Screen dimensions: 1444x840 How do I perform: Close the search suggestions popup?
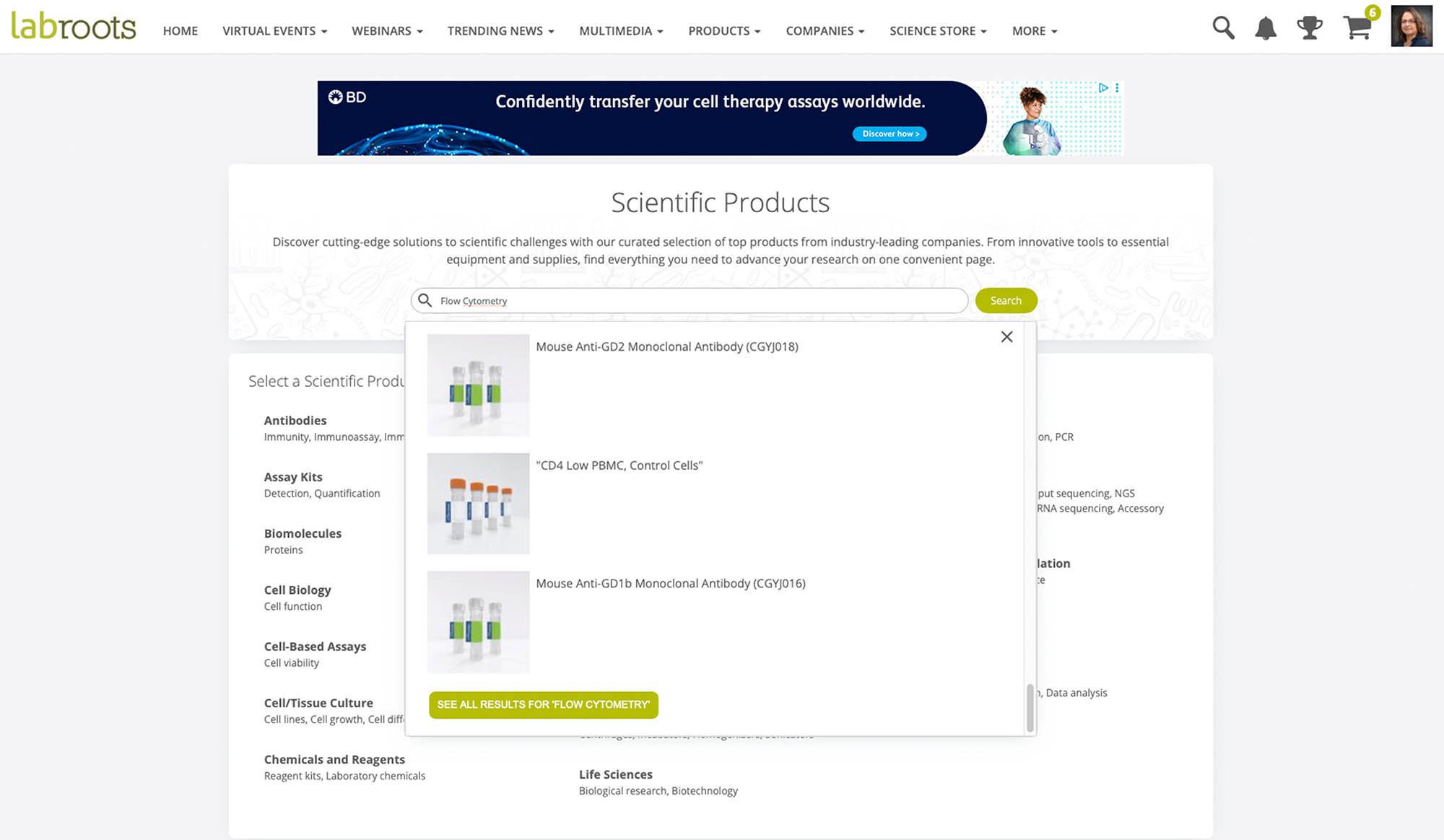click(x=1006, y=337)
